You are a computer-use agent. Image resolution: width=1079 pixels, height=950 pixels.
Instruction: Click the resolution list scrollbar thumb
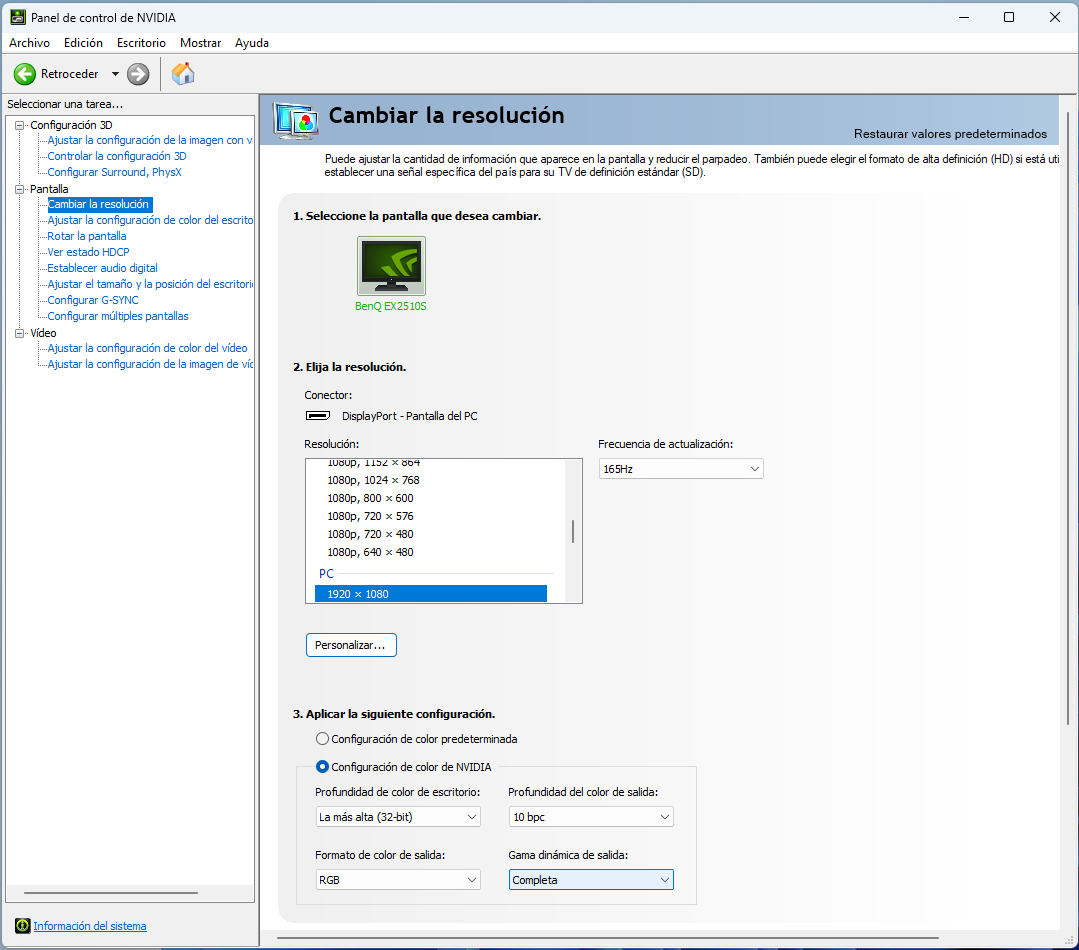[573, 532]
